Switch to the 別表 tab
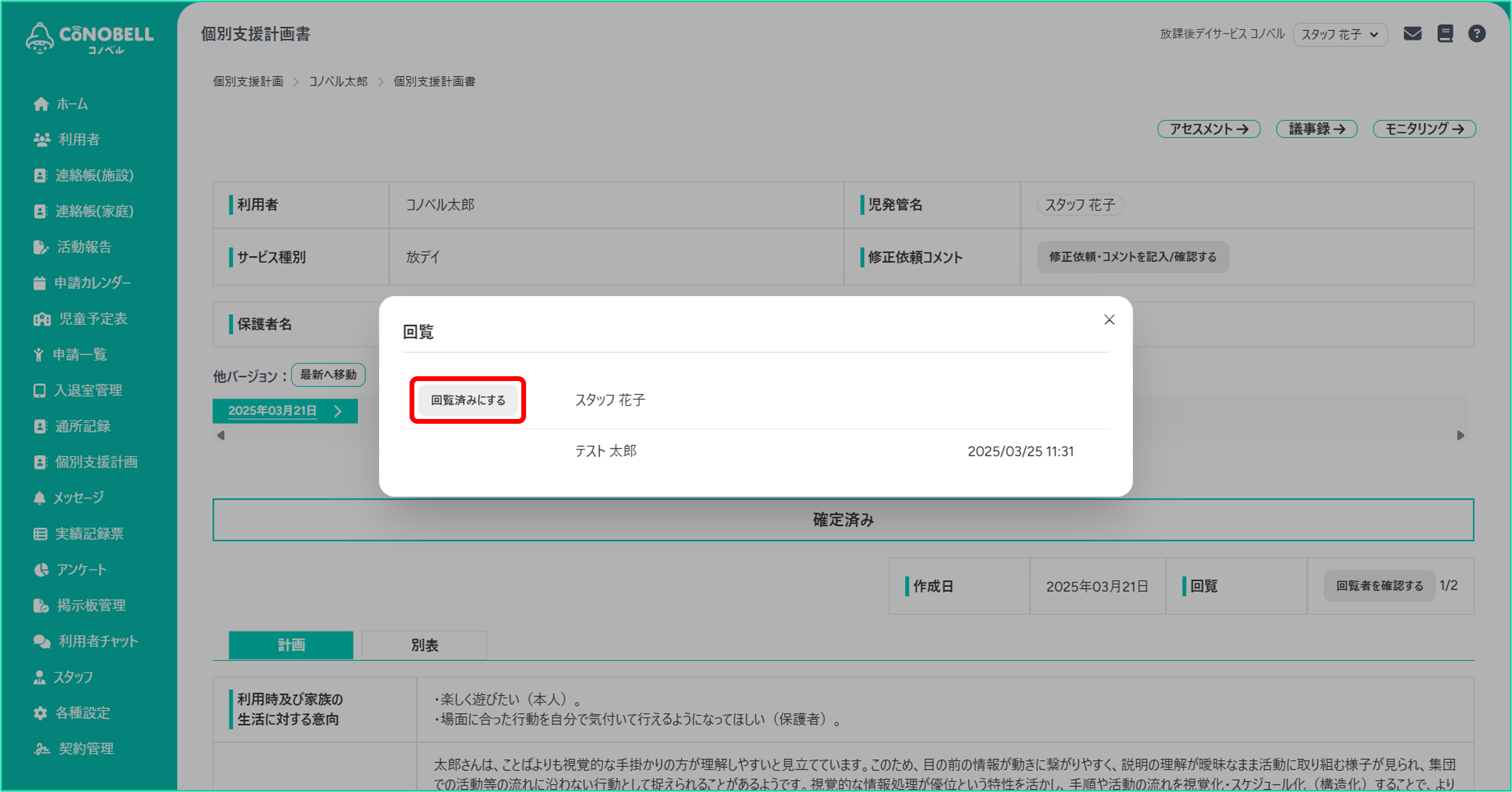 [425, 645]
